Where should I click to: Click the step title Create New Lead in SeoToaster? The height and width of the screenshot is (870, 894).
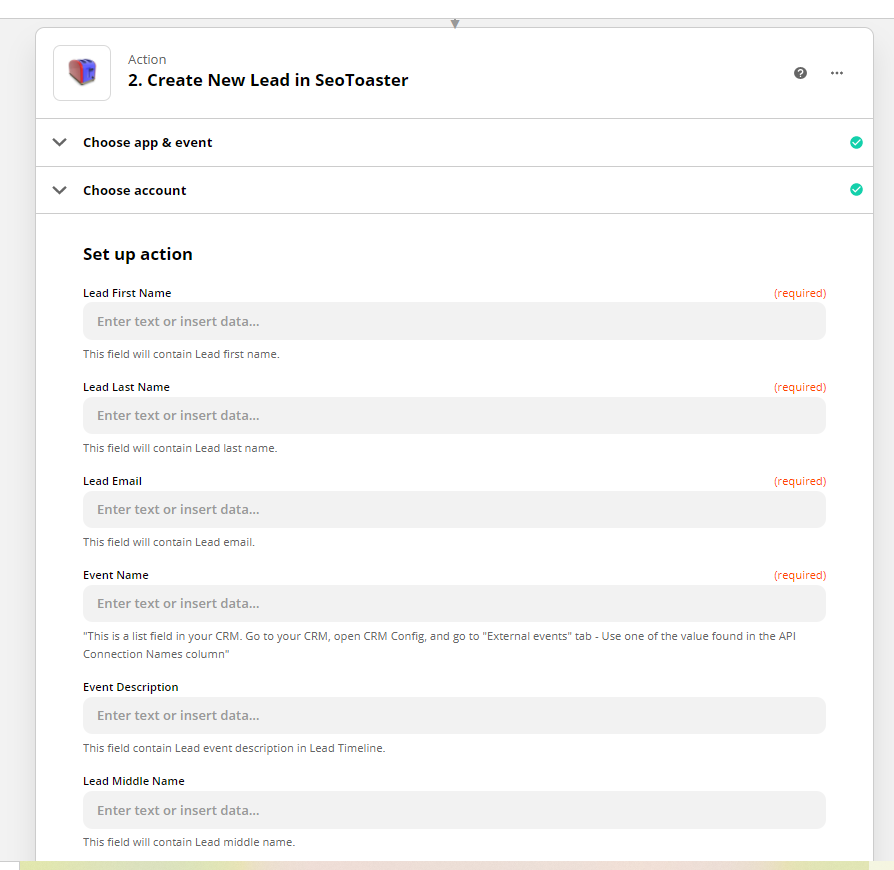268,80
